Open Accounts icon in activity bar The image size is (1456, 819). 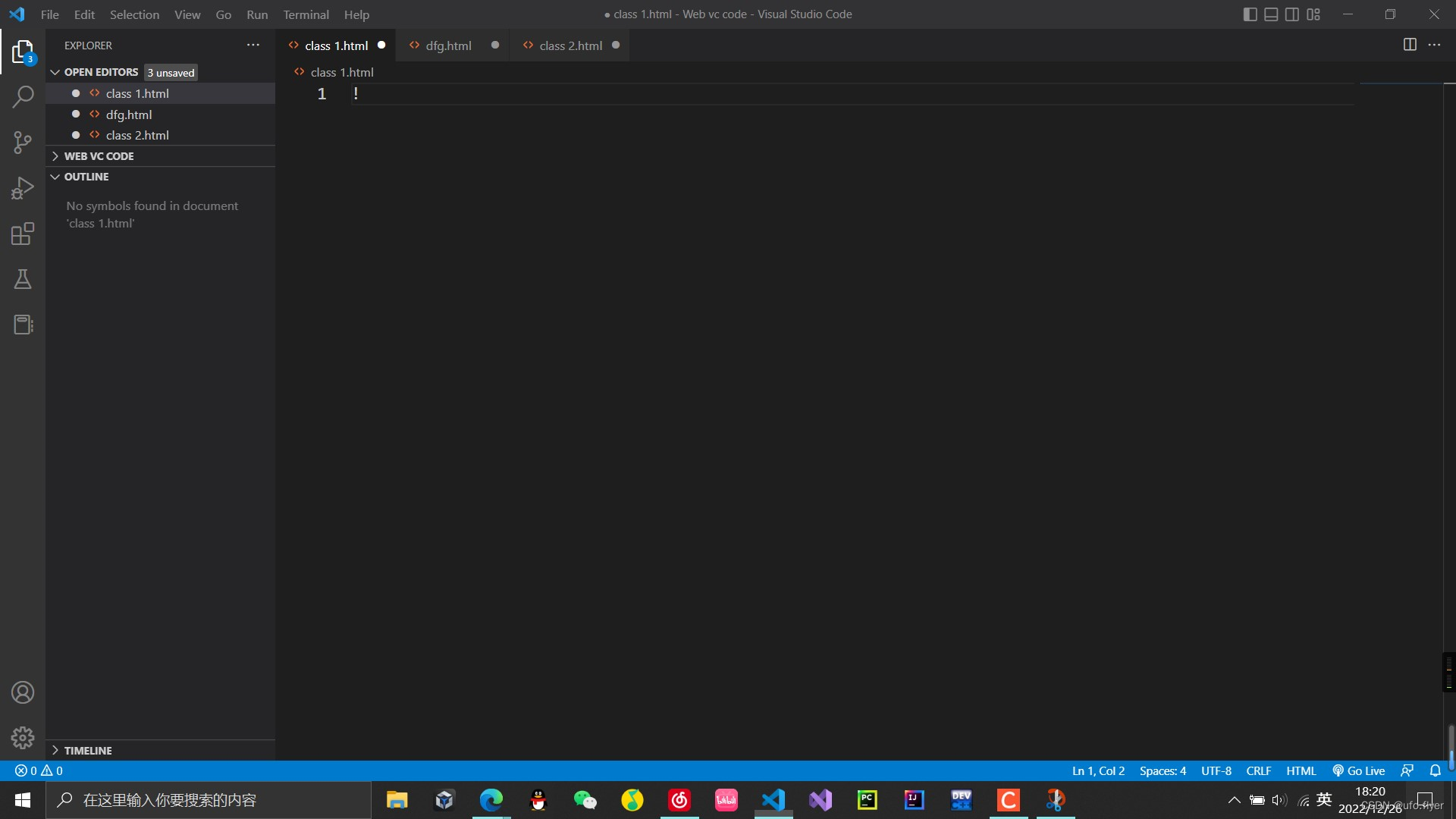[23, 692]
